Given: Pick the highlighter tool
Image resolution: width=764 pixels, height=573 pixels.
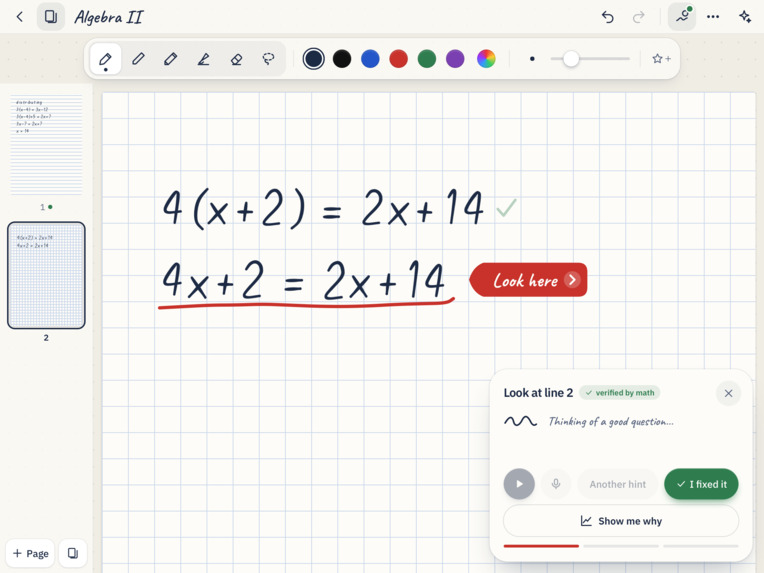Looking at the screenshot, I should 204,59.
